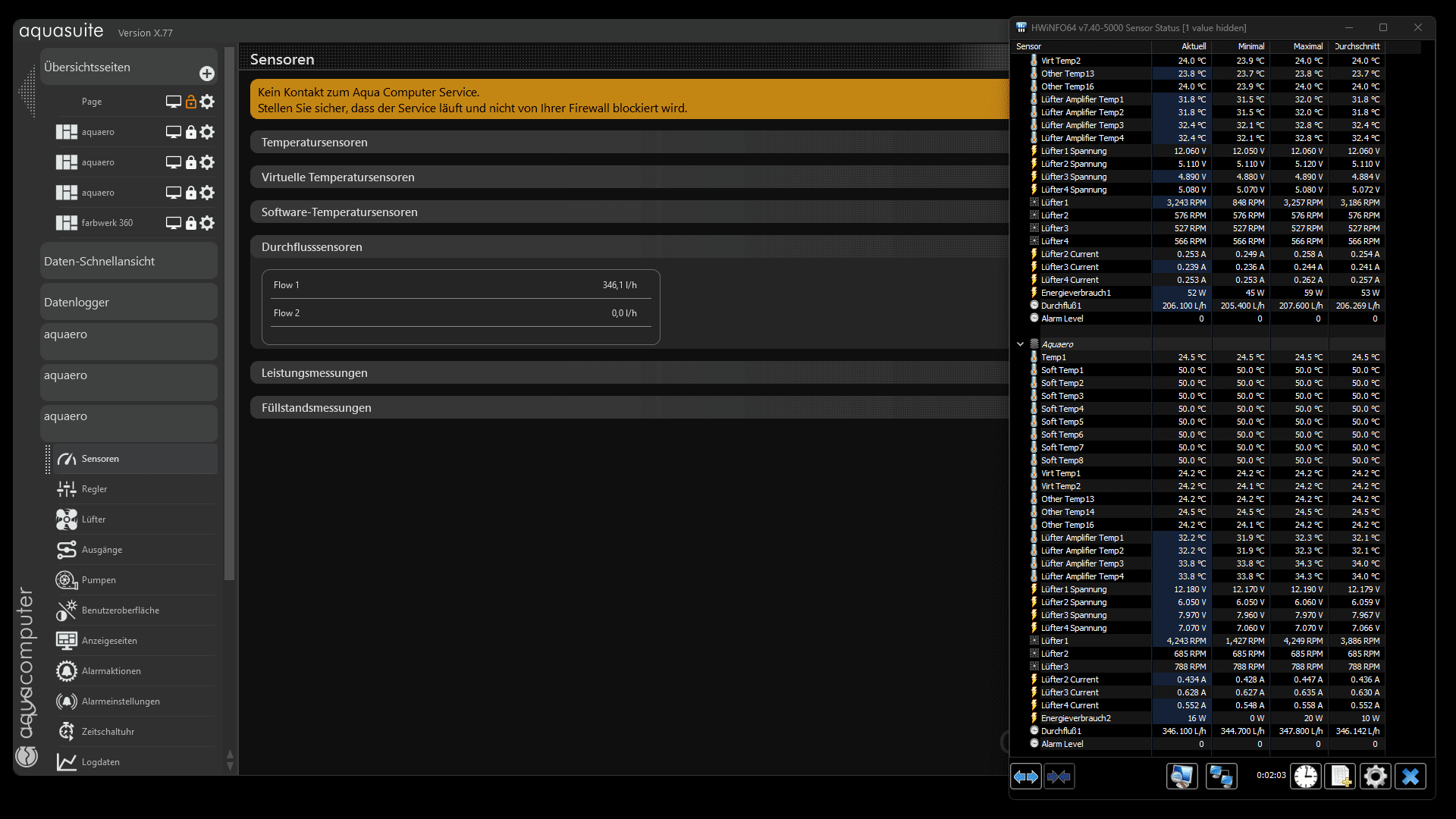Image resolution: width=1456 pixels, height=819 pixels.
Task: Select the Other Temp14 sensor row
Action: coord(1206,512)
